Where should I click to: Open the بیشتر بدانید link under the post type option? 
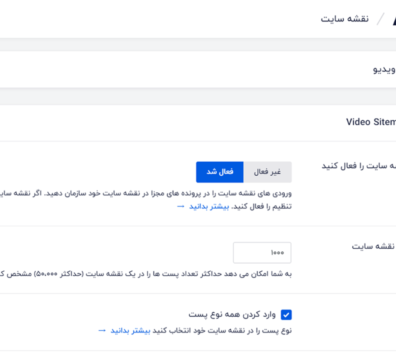130,331
